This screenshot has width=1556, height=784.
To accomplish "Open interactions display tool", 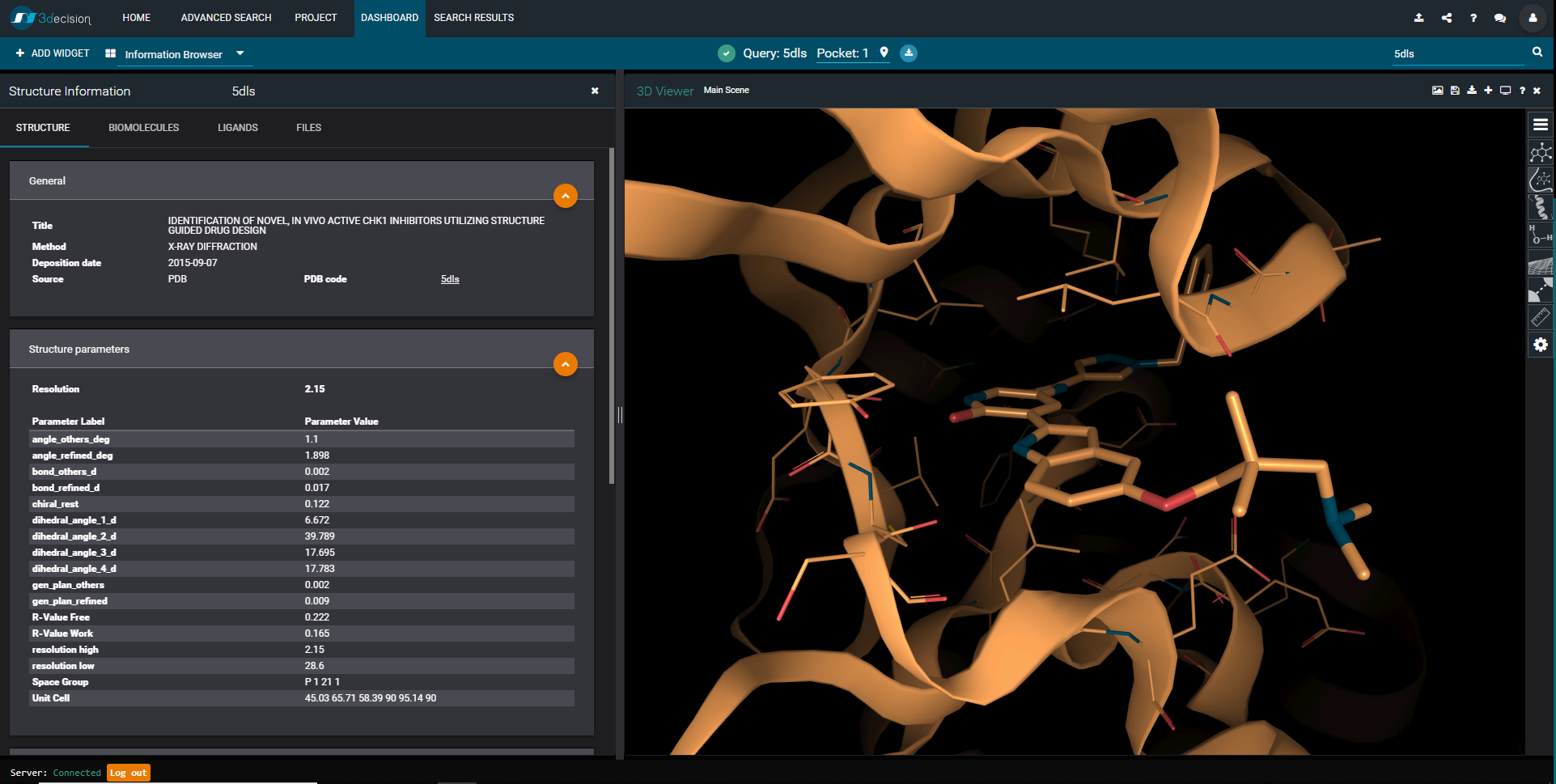I will point(1540,290).
